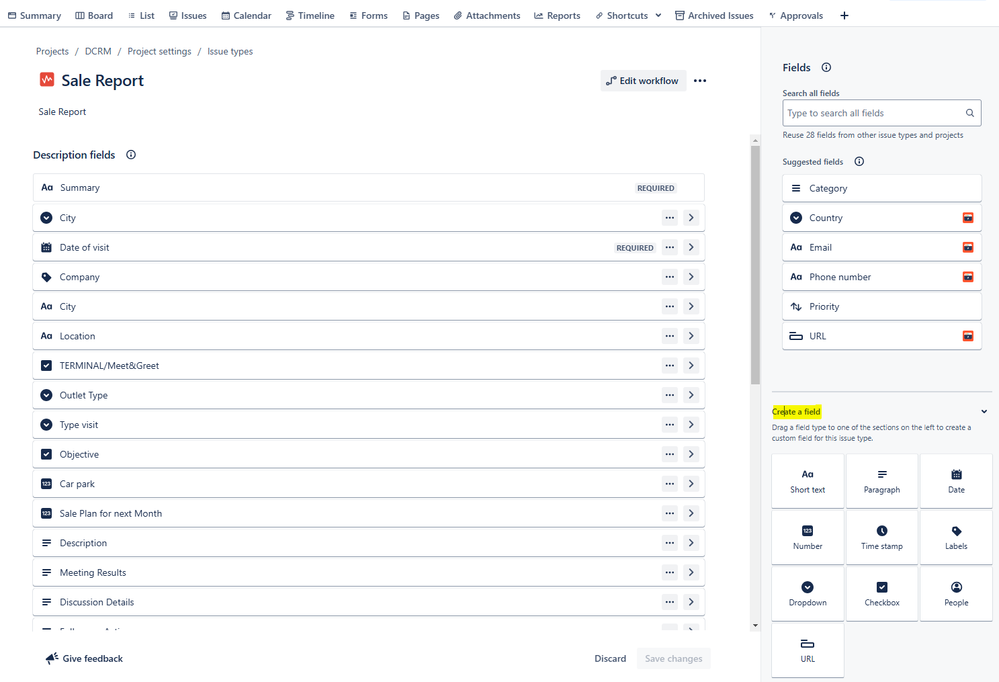Expand the Discussion Details field row

pyautogui.click(x=691, y=602)
